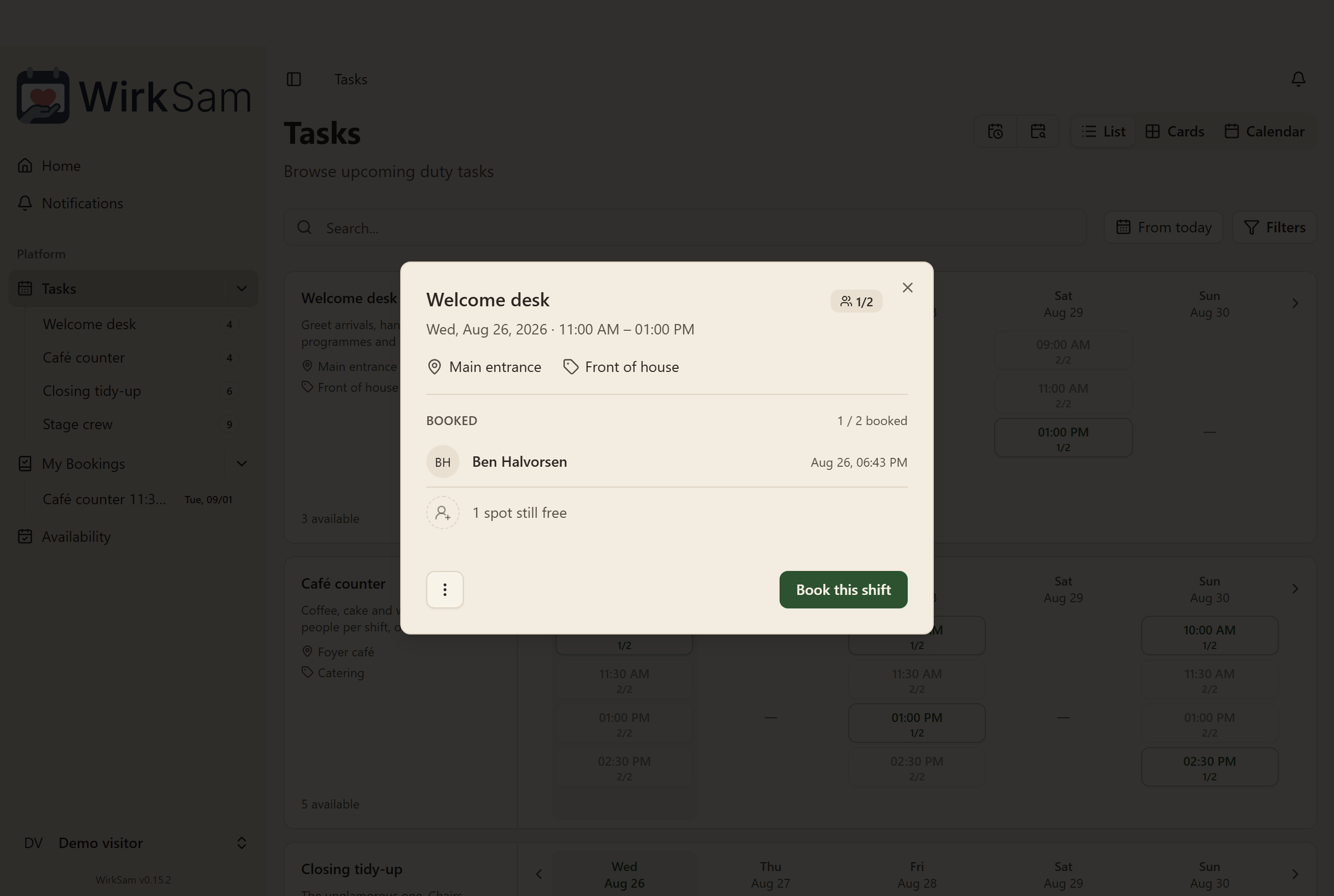Open the From today date filter
The height and width of the screenshot is (896, 1334).
pos(1163,228)
